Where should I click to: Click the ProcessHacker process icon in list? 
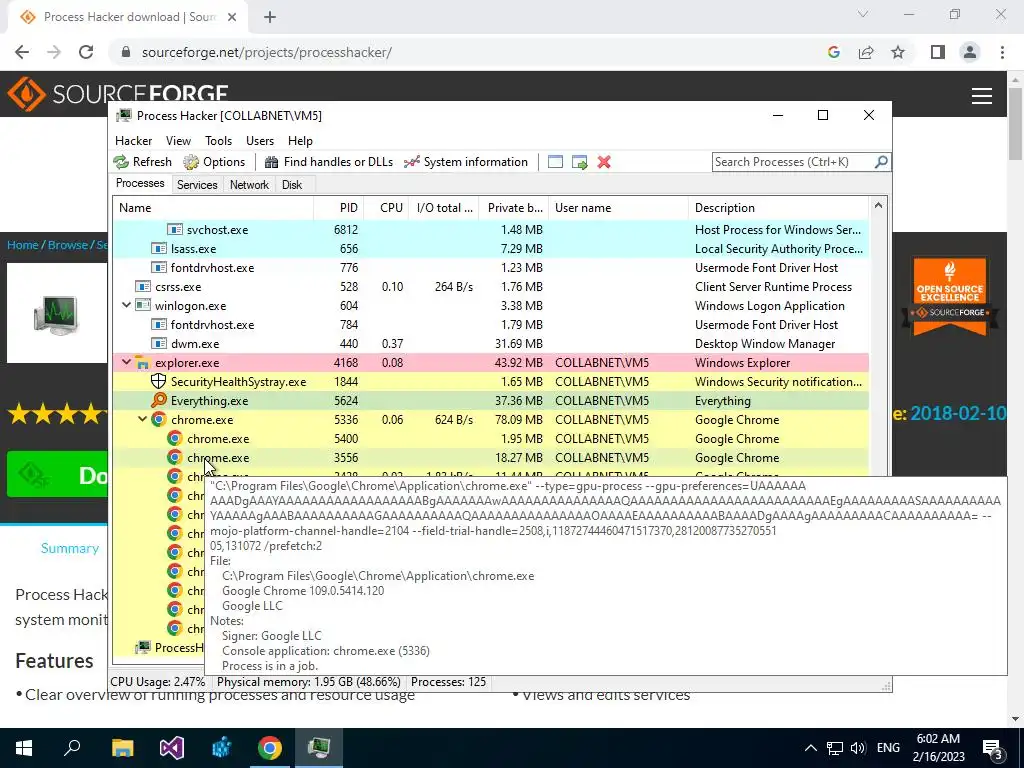click(143, 647)
